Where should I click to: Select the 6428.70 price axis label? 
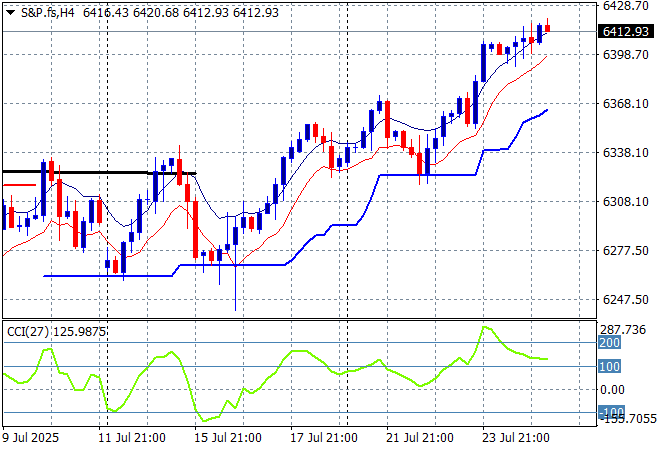625,6
